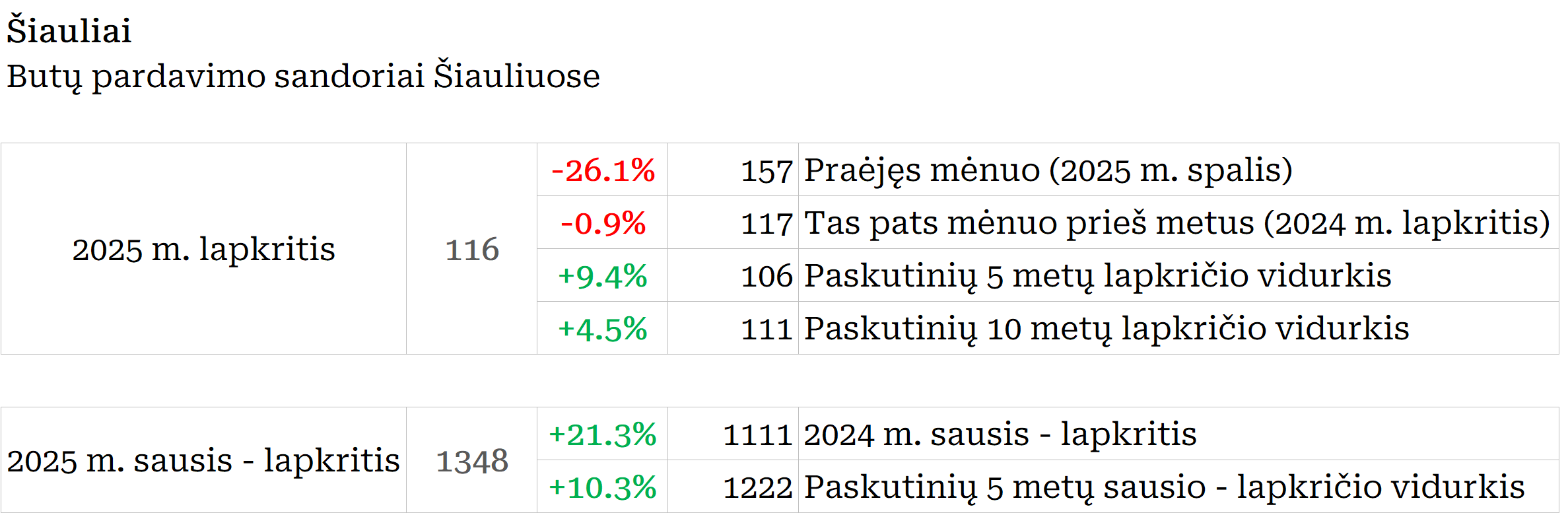The height and width of the screenshot is (517, 1568).
Task: Click "Paskutinių 10 metų lapkričio vidurkis" label
Action: click(x=1106, y=329)
